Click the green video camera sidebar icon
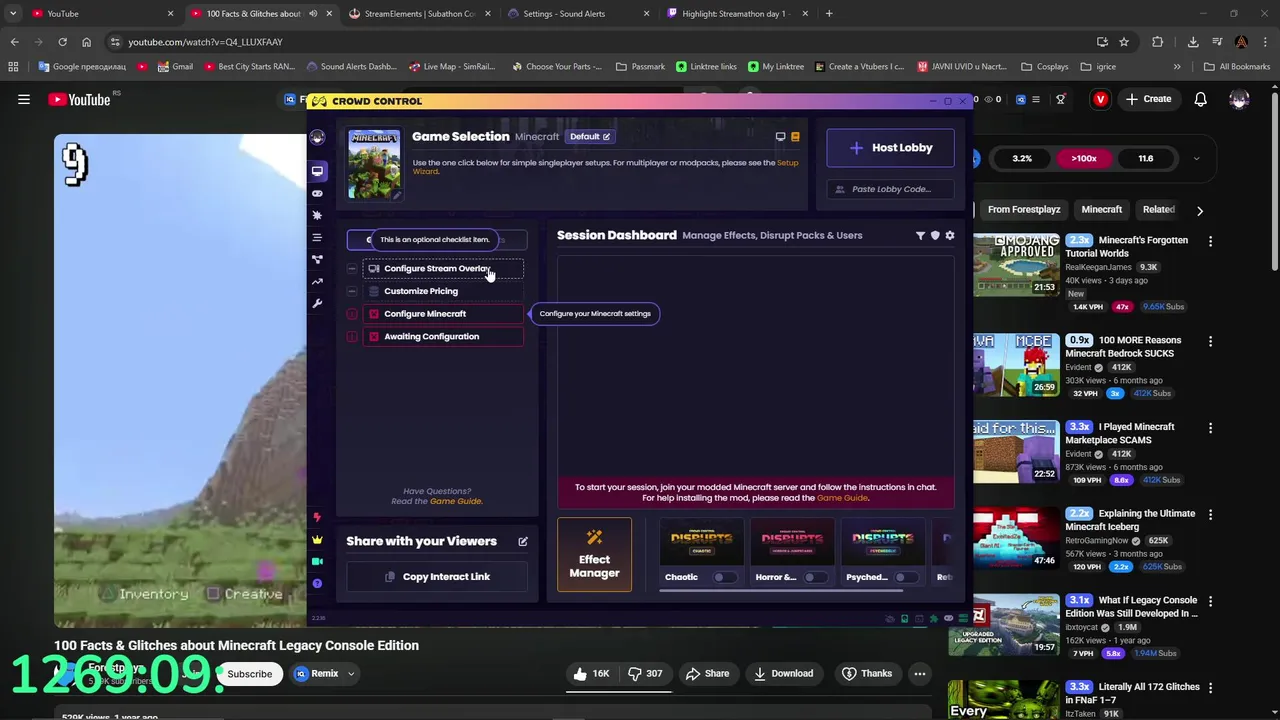 point(317,561)
